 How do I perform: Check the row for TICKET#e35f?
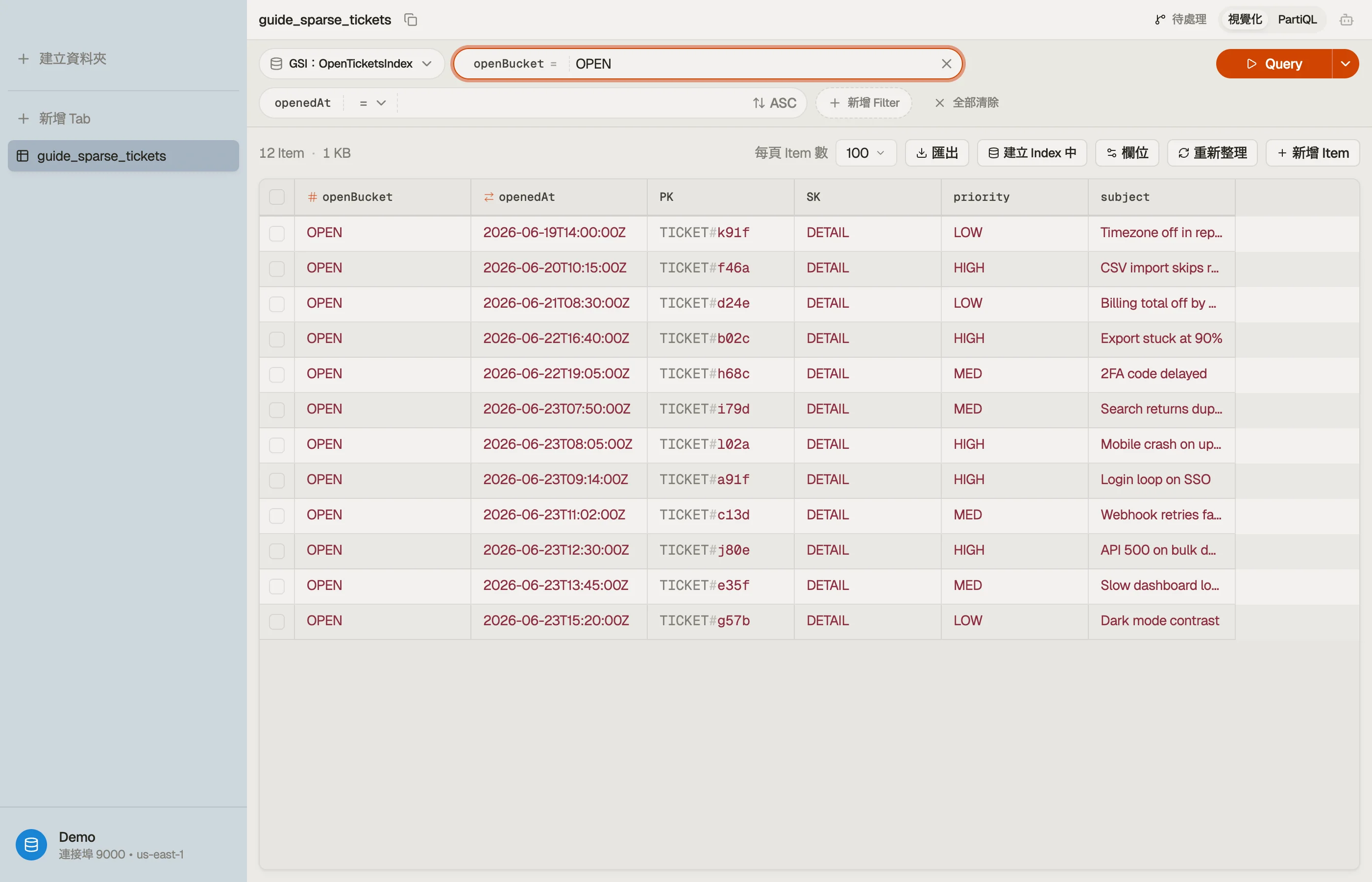pos(277,586)
